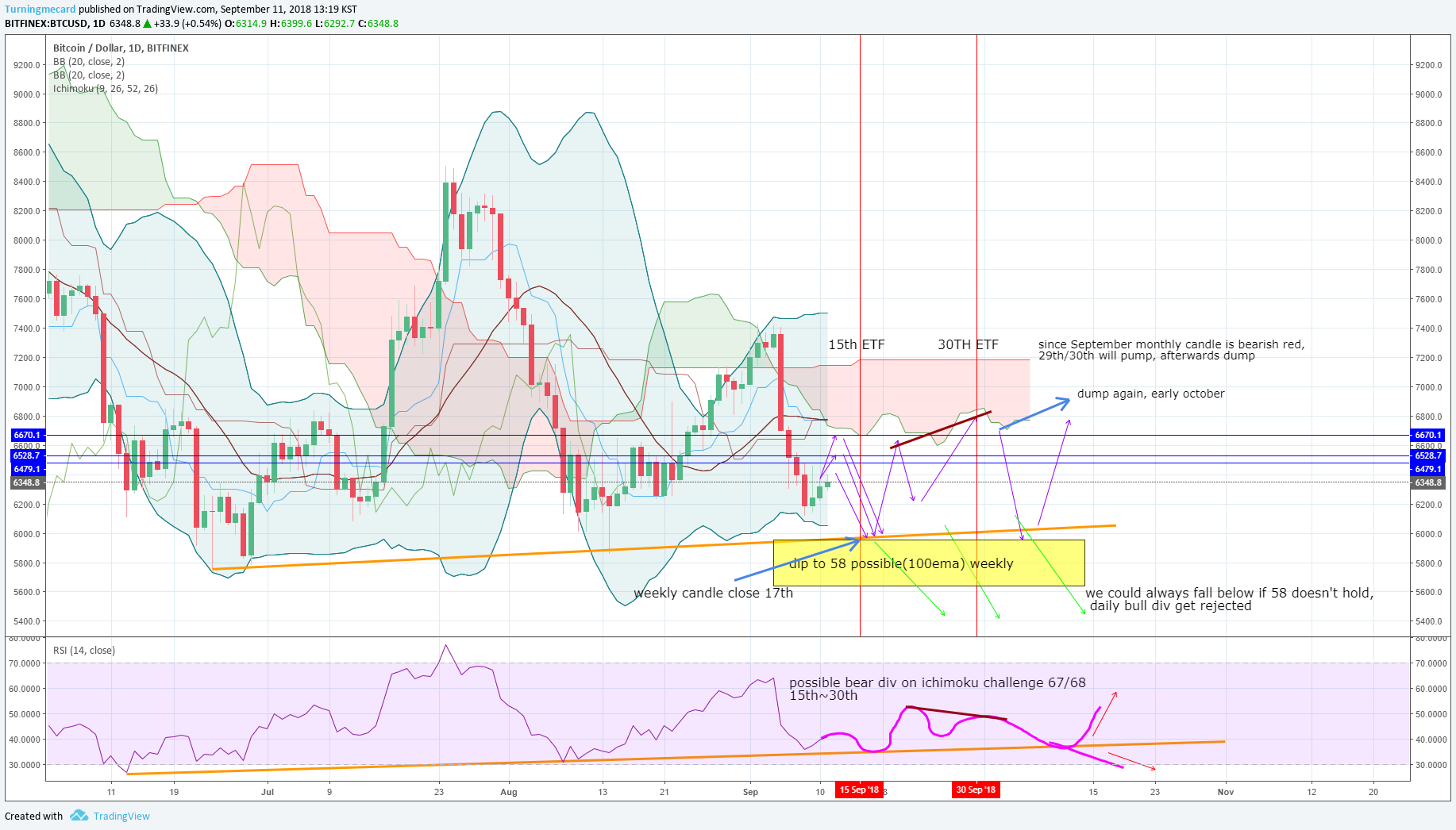Select the 'since September monthly candle' note
Image resolution: width=1456 pixels, height=830 pixels.
coord(1171,350)
